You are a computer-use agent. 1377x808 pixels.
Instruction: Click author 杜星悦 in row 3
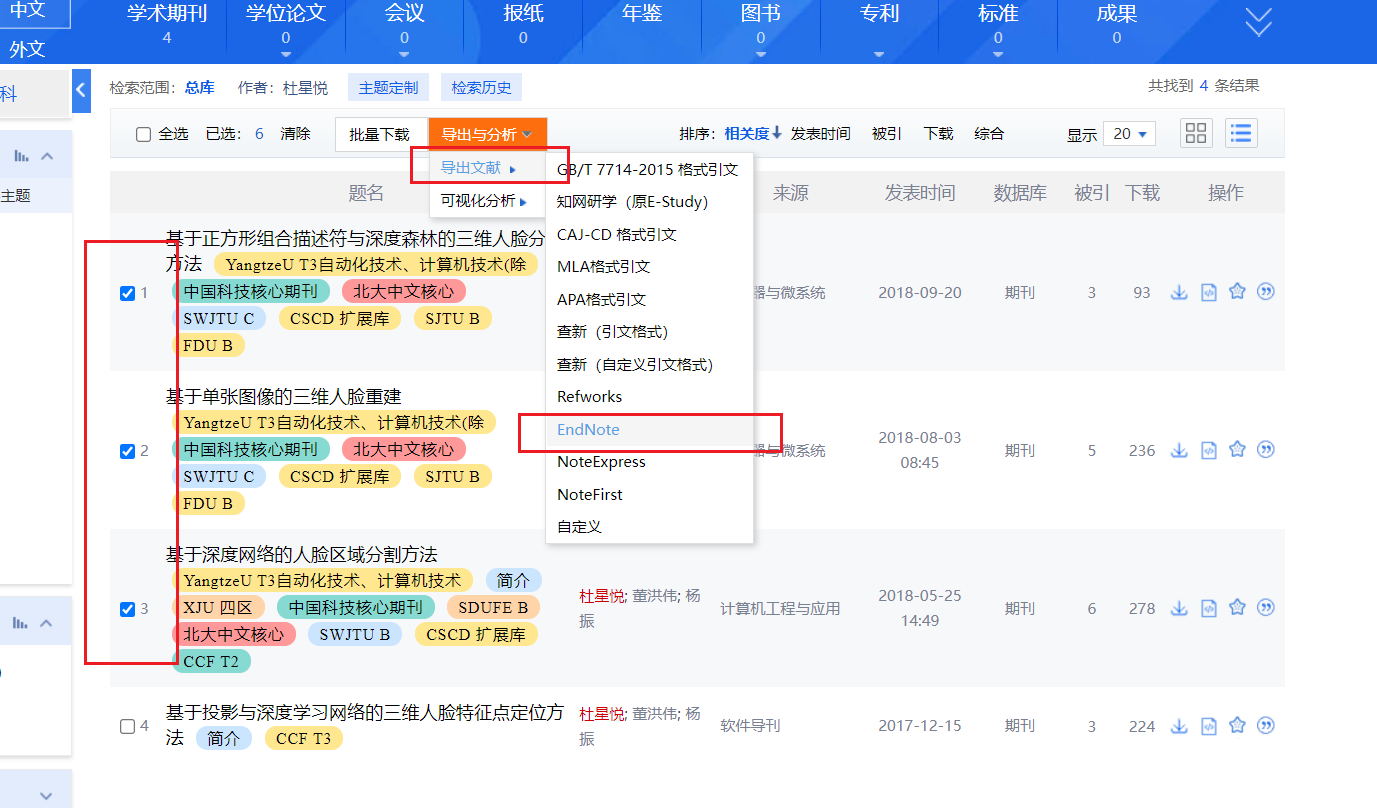click(x=602, y=596)
